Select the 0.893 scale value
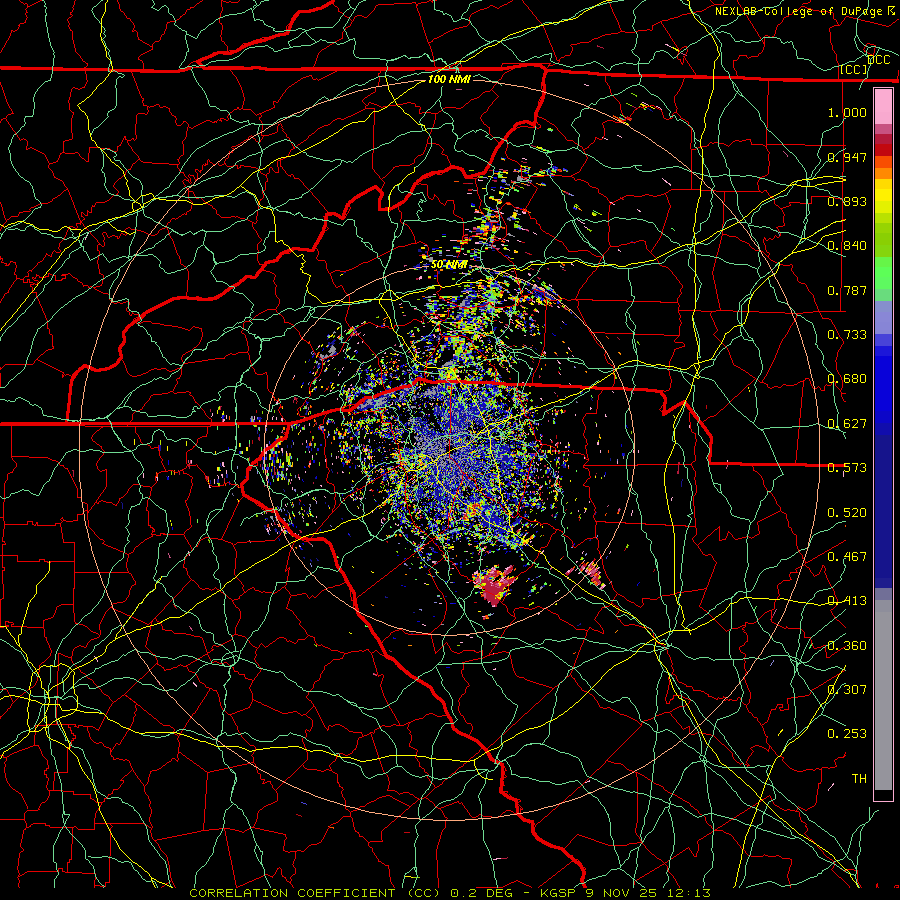The image size is (900, 900). click(847, 201)
